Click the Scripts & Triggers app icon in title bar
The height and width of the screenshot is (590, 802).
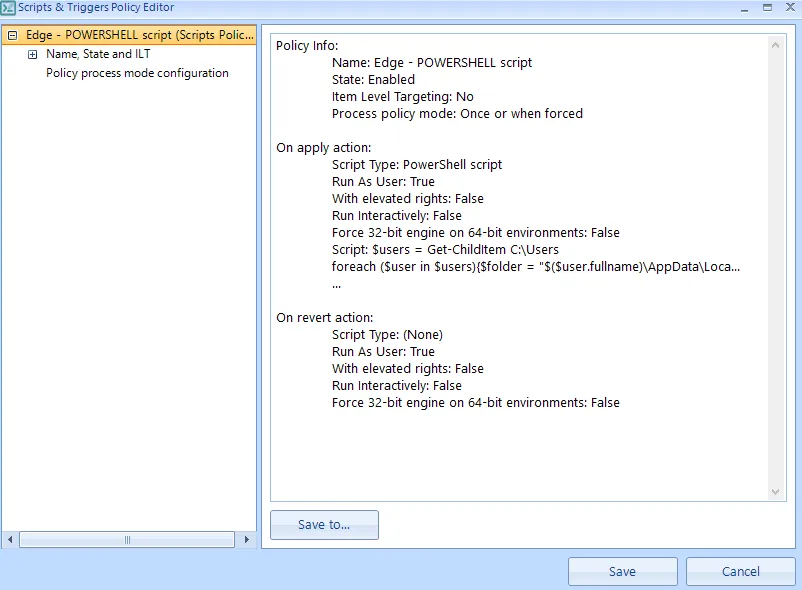tap(9, 8)
